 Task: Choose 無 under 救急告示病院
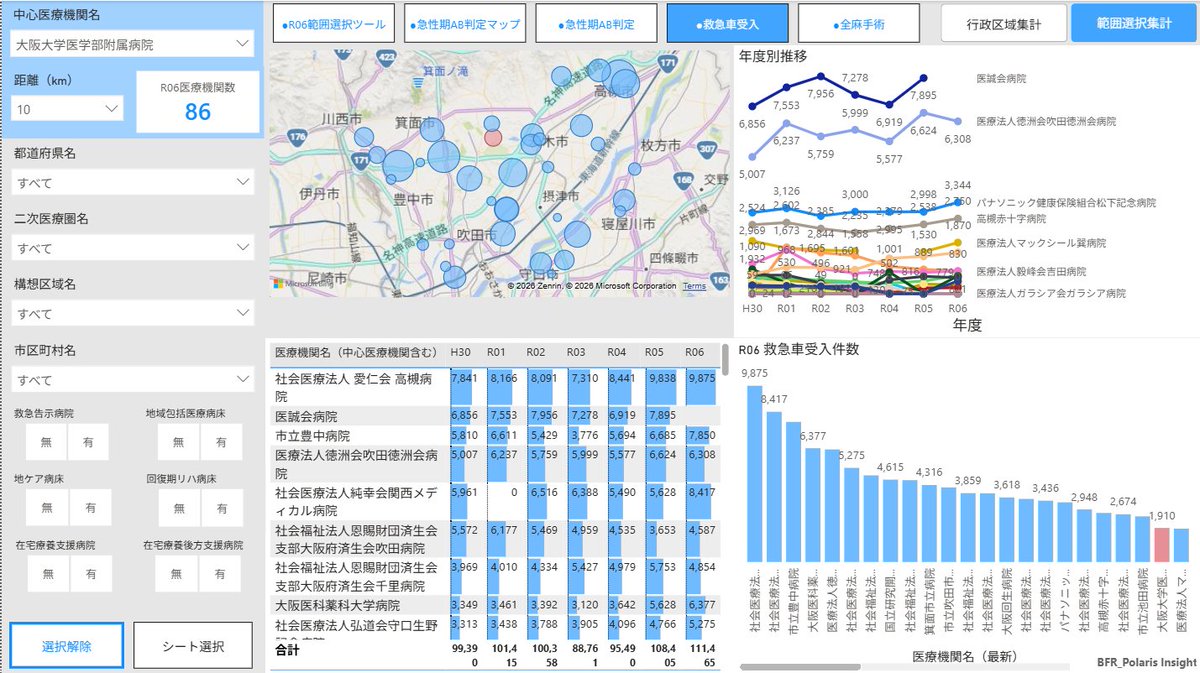(47, 442)
